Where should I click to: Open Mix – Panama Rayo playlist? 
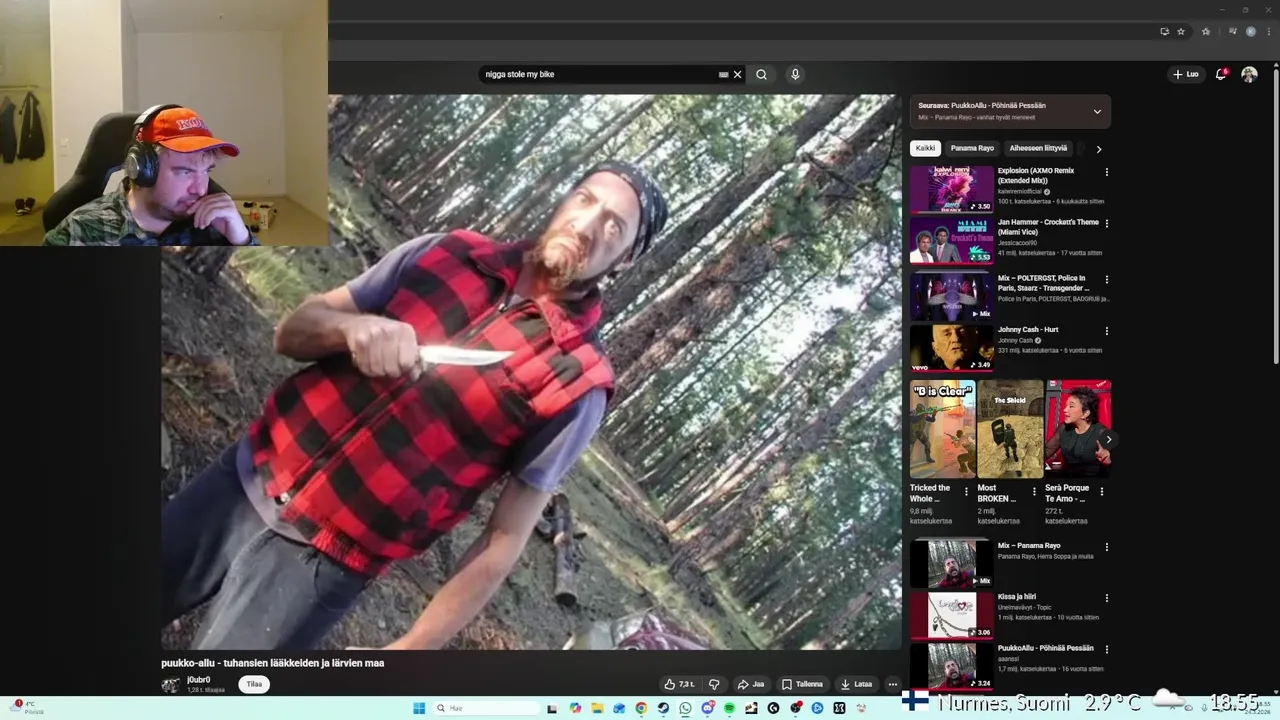[951, 564]
